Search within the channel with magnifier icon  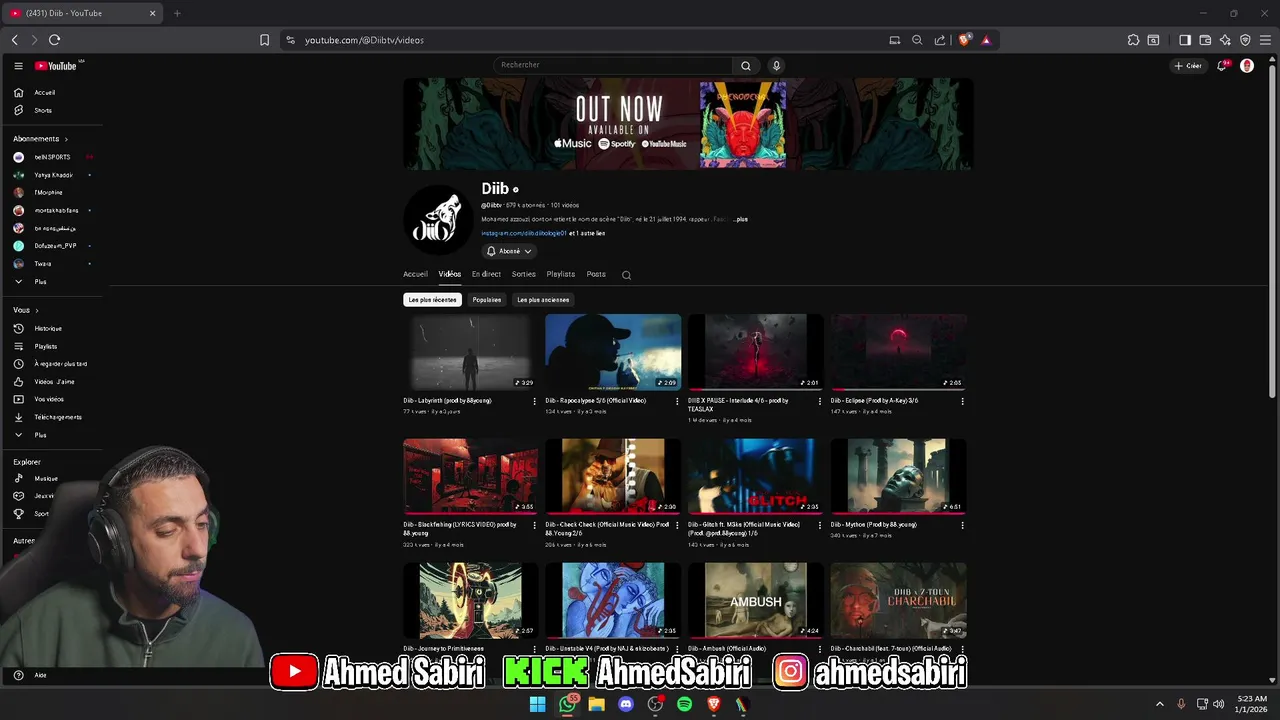[x=626, y=275]
